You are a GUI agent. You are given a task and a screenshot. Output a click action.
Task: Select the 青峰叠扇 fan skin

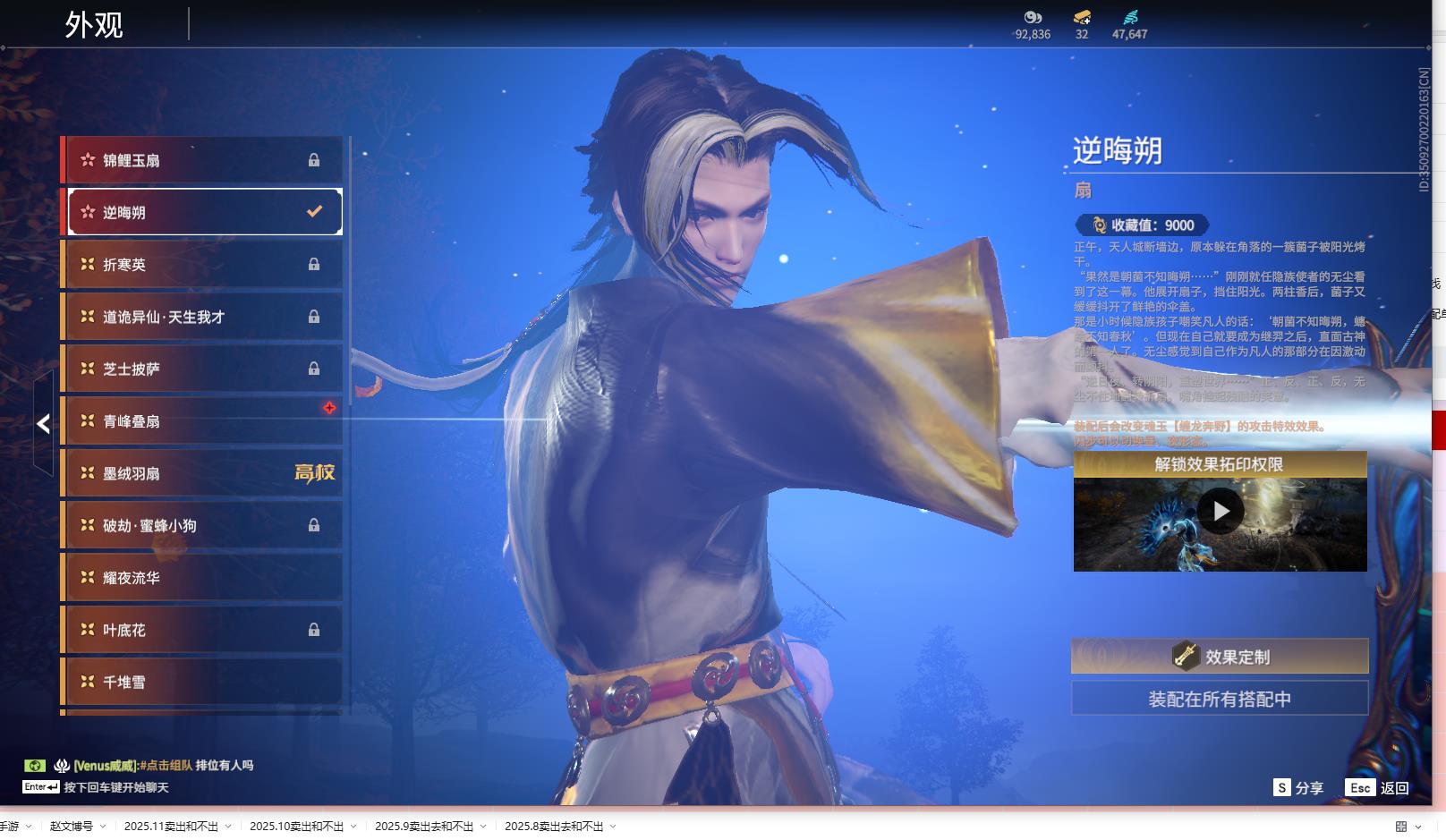(202, 420)
